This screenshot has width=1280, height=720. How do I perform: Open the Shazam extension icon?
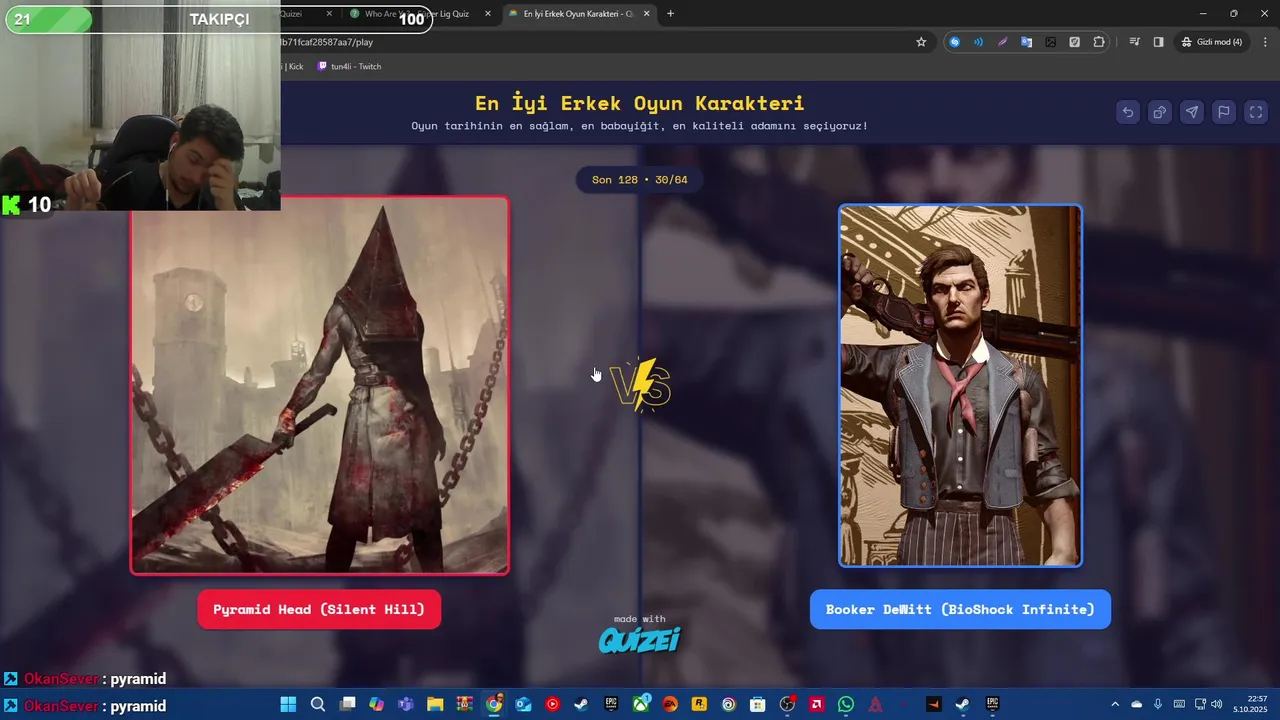click(x=954, y=42)
